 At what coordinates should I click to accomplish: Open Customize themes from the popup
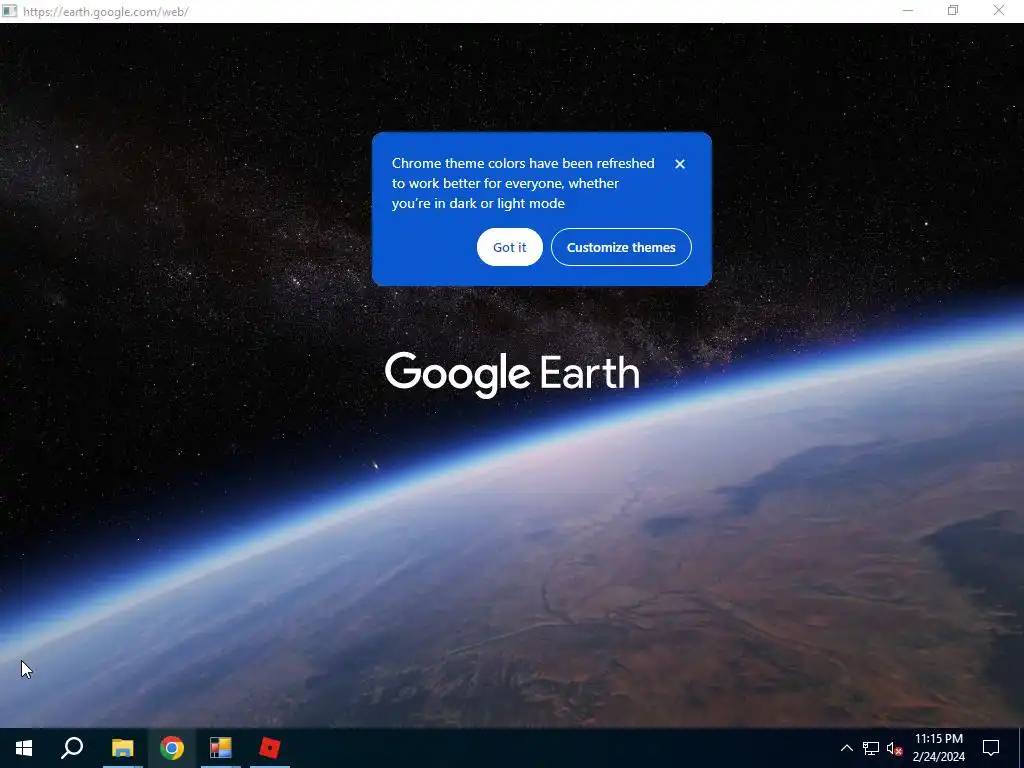tap(621, 248)
